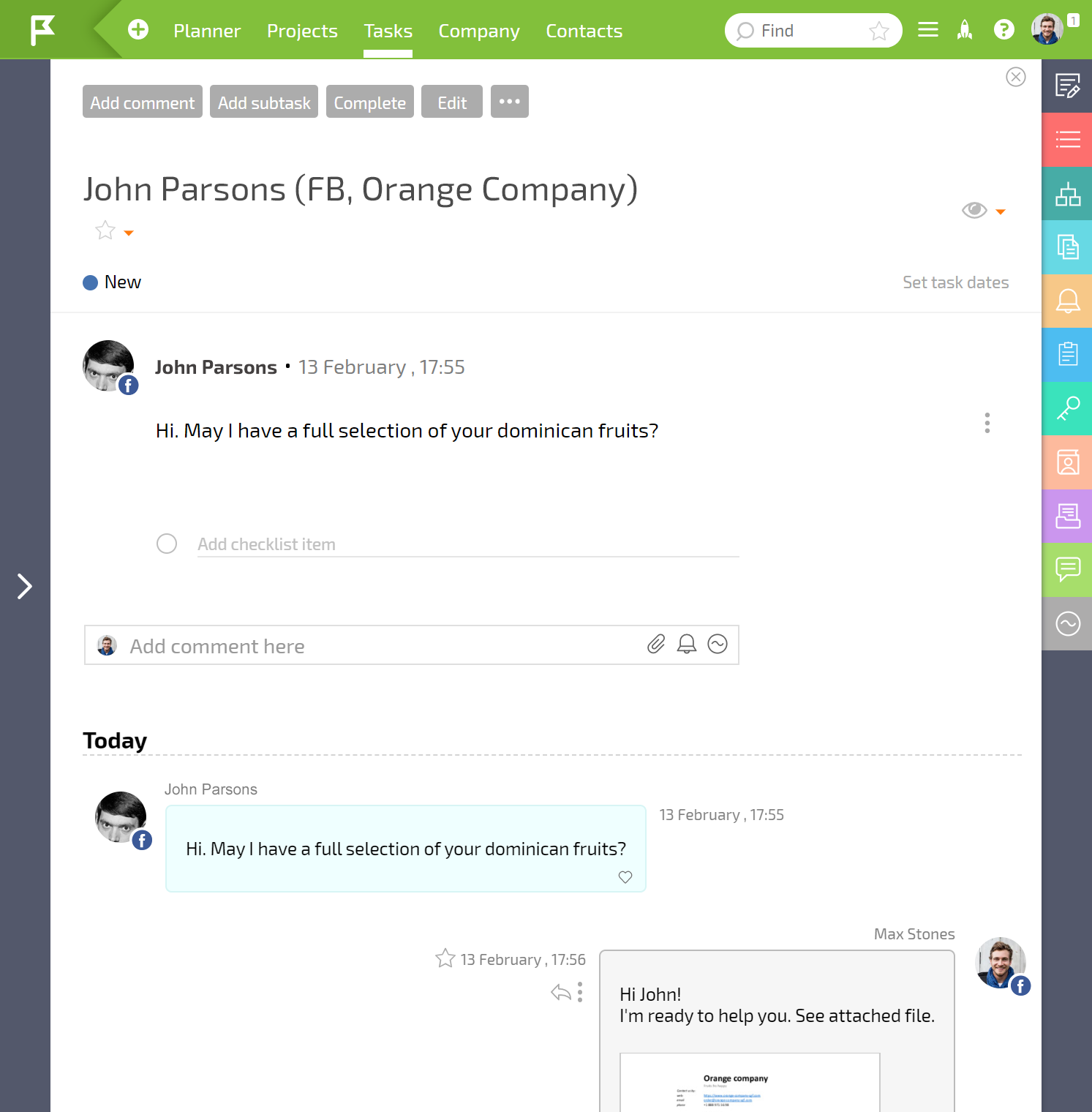Open the hierarchy structure icon in sidebar
1092x1112 pixels.
pyautogui.click(x=1067, y=193)
